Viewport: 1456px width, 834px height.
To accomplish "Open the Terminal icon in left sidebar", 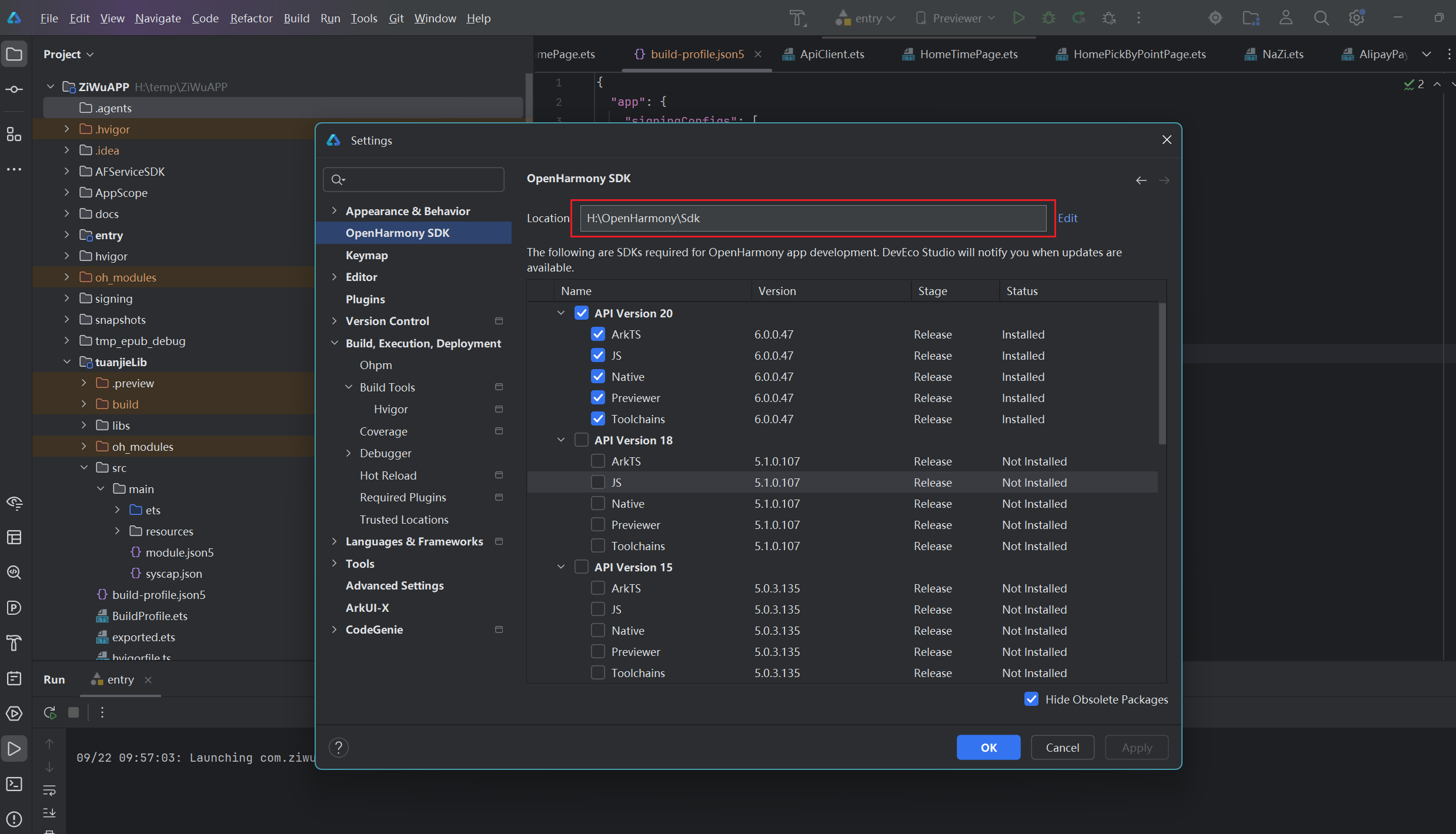I will (x=14, y=784).
